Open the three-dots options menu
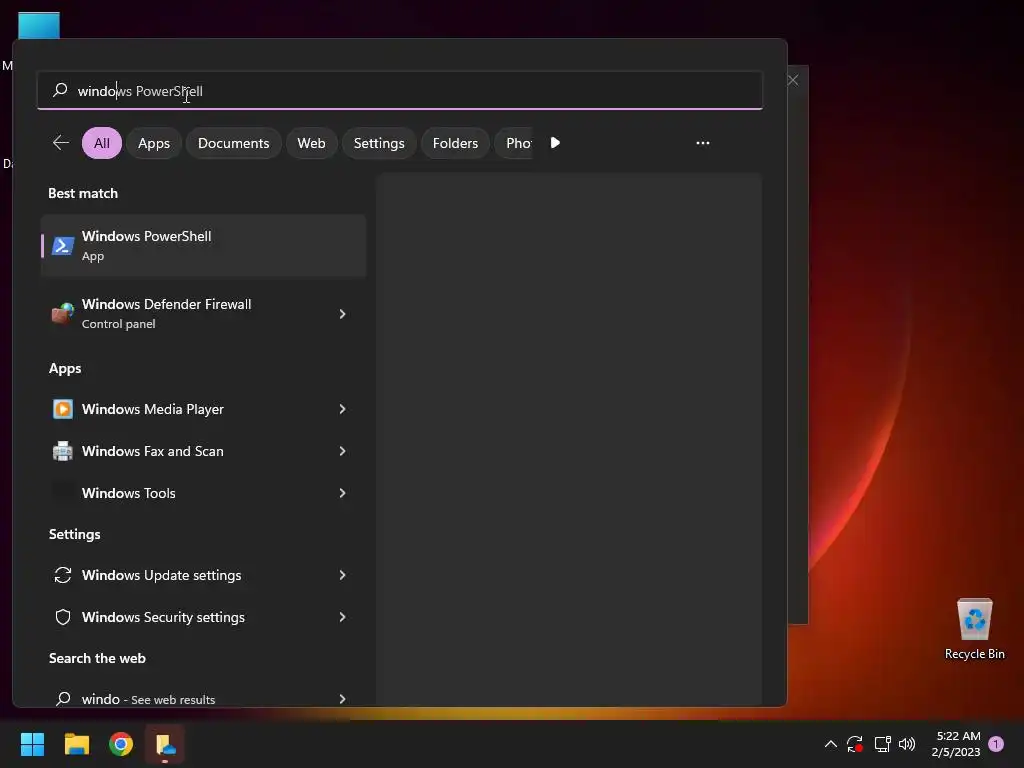 click(703, 142)
